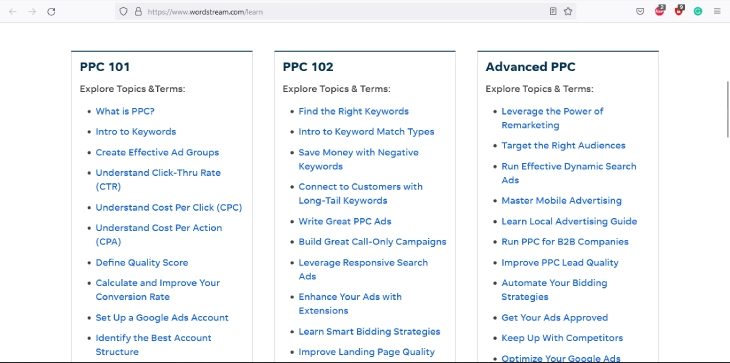Open Set Up a Google Ads Account link
This screenshot has height=363, width=730.
click(x=162, y=317)
